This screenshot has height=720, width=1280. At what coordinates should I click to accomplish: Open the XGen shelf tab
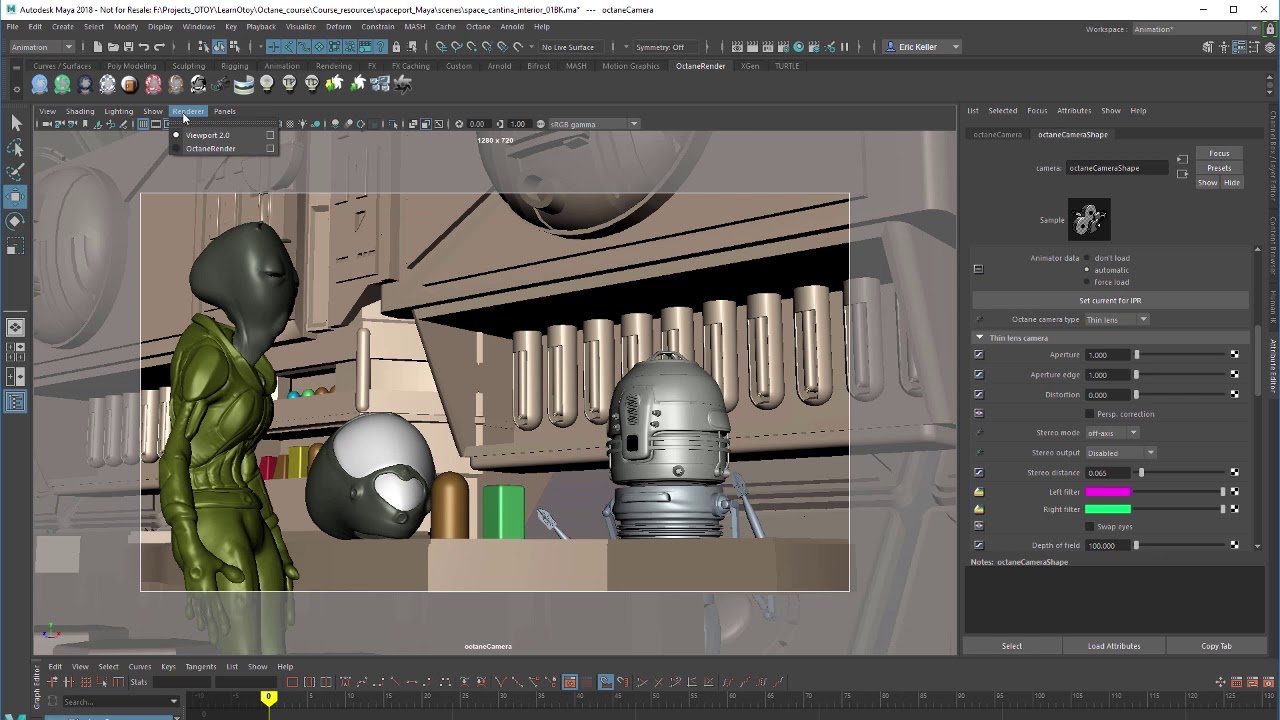coord(750,66)
